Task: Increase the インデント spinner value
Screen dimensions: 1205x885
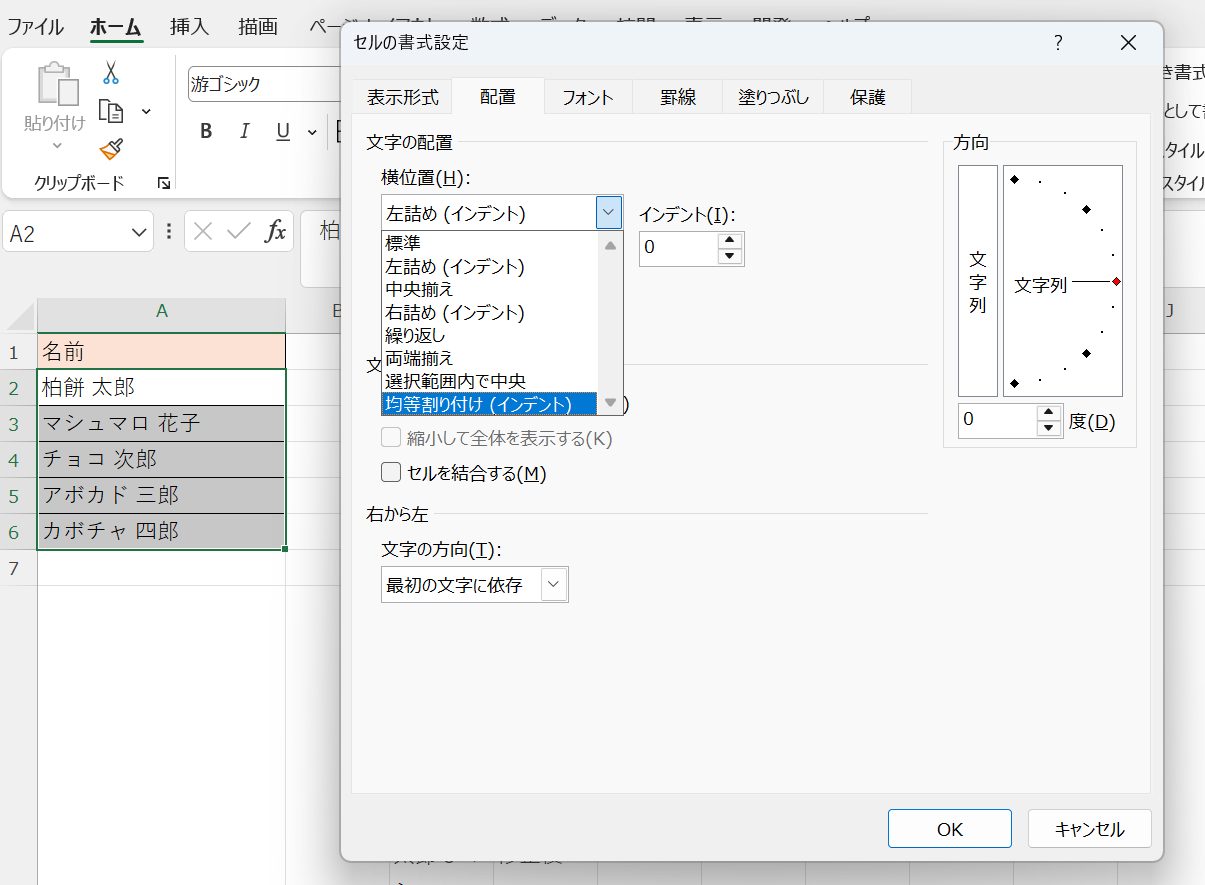Action: coord(731,240)
